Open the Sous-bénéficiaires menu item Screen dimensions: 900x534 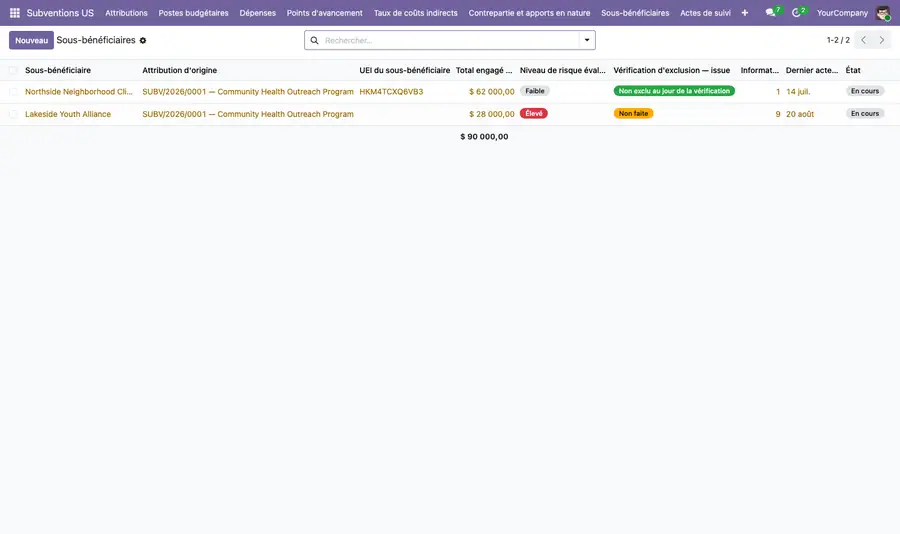click(x=635, y=13)
